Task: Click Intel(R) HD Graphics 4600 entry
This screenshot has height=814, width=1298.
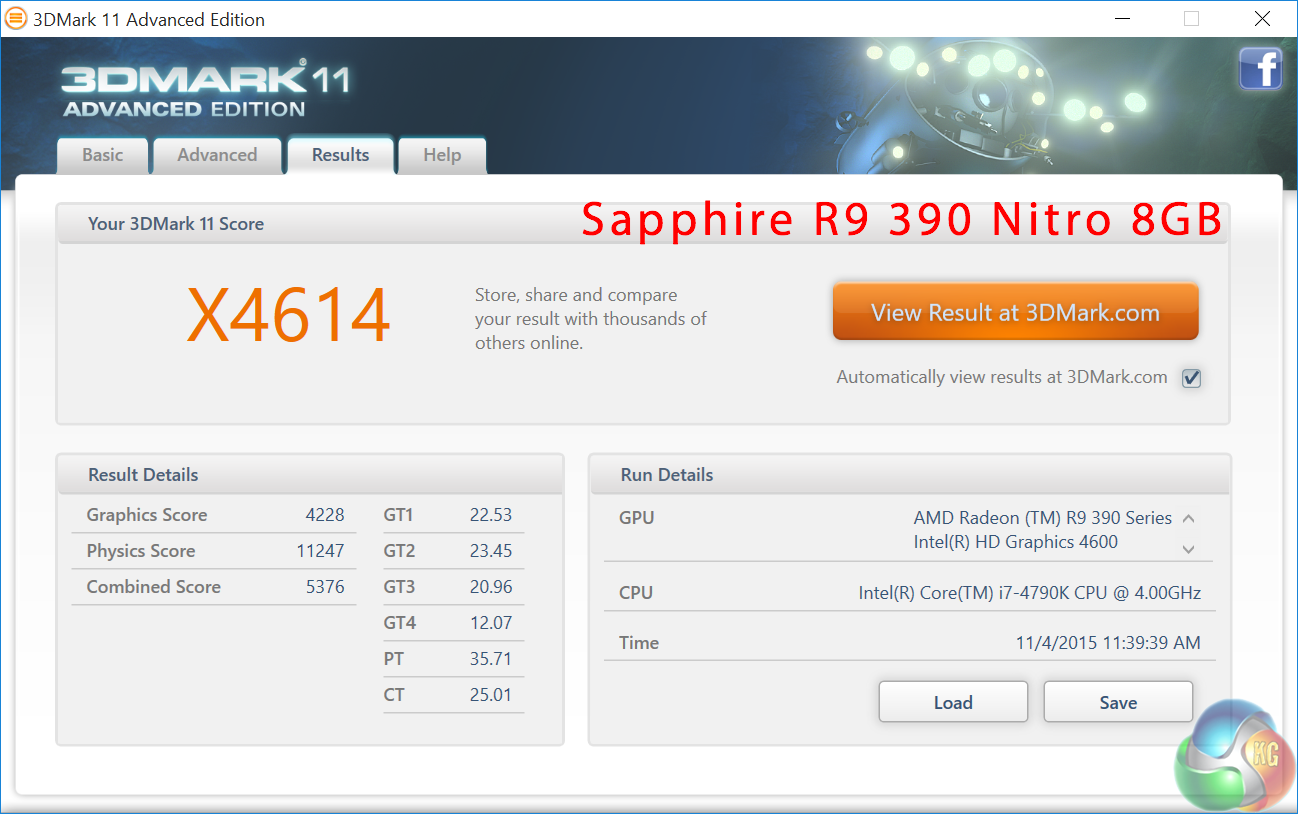Action: tap(1015, 542)
